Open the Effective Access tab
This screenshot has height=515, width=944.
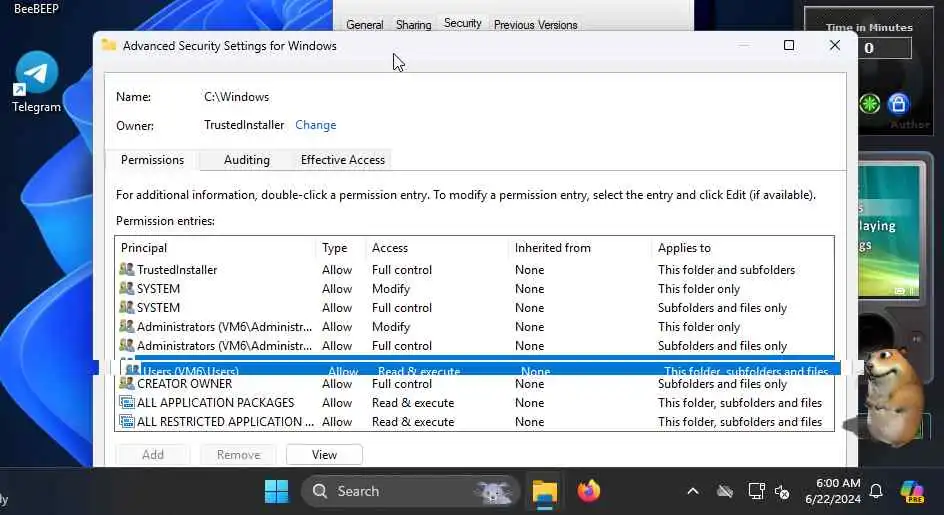tap(343, 160)
